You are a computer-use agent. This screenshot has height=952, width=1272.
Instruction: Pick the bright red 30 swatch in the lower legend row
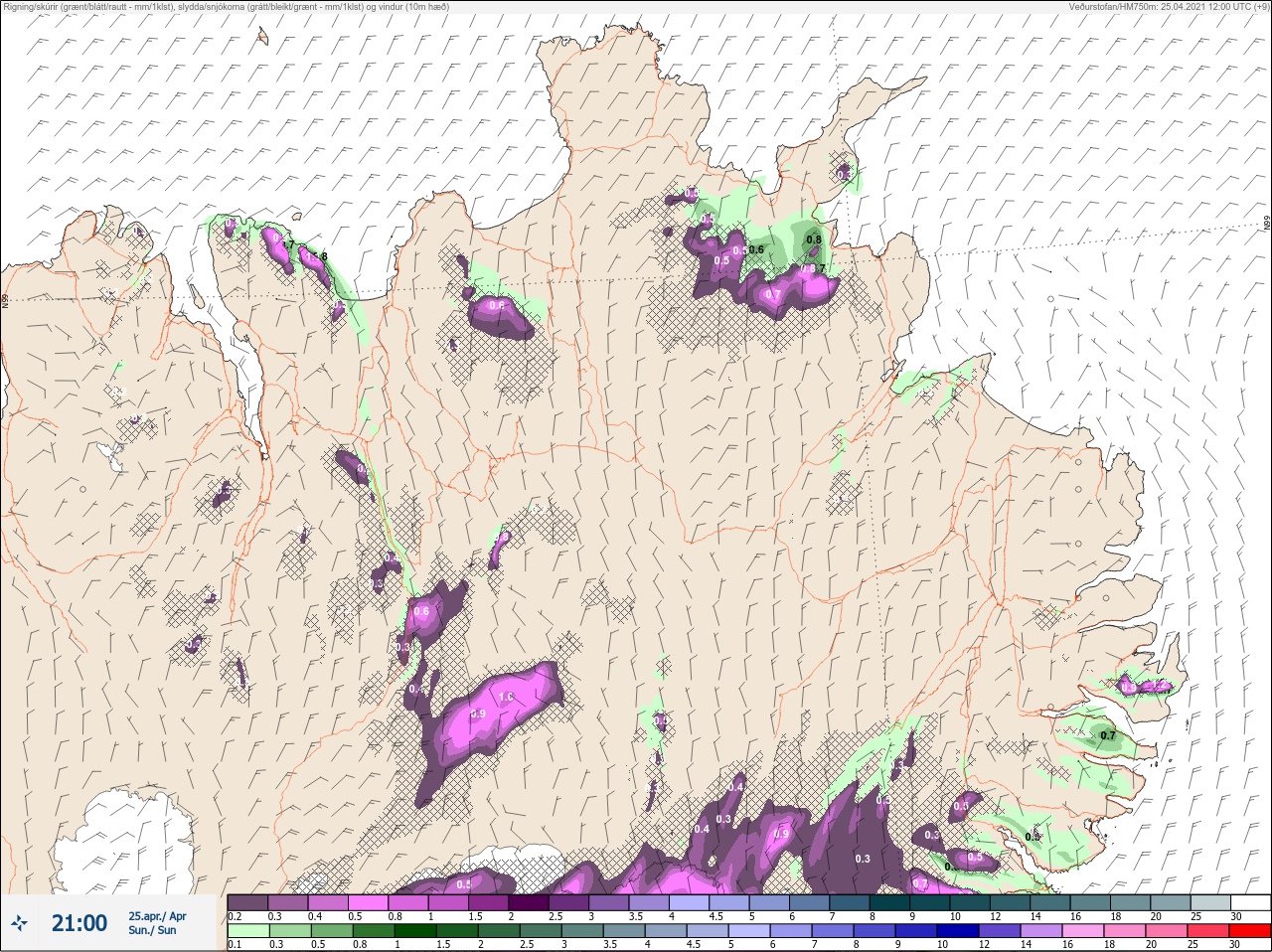coord(1250,931)
